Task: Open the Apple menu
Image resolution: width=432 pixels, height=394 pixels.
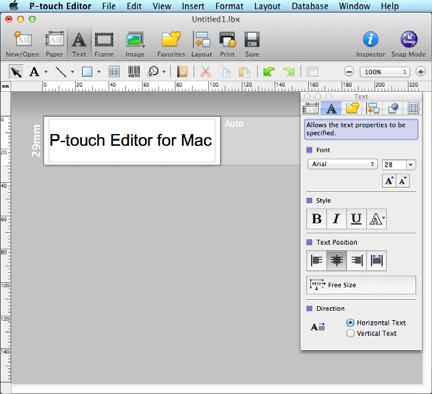Action: click(13, 6)
